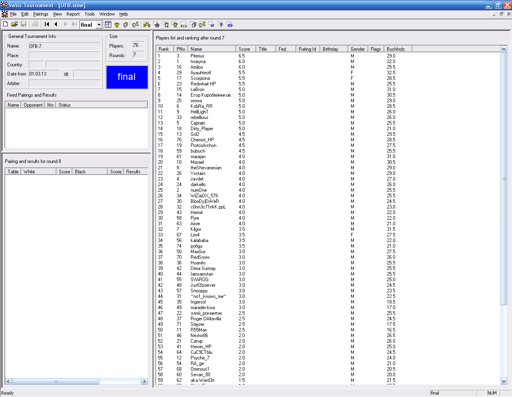Click the tournament Name field with OFB-7
The width and height of the screenshot is (512, 397).
(64, 46)
